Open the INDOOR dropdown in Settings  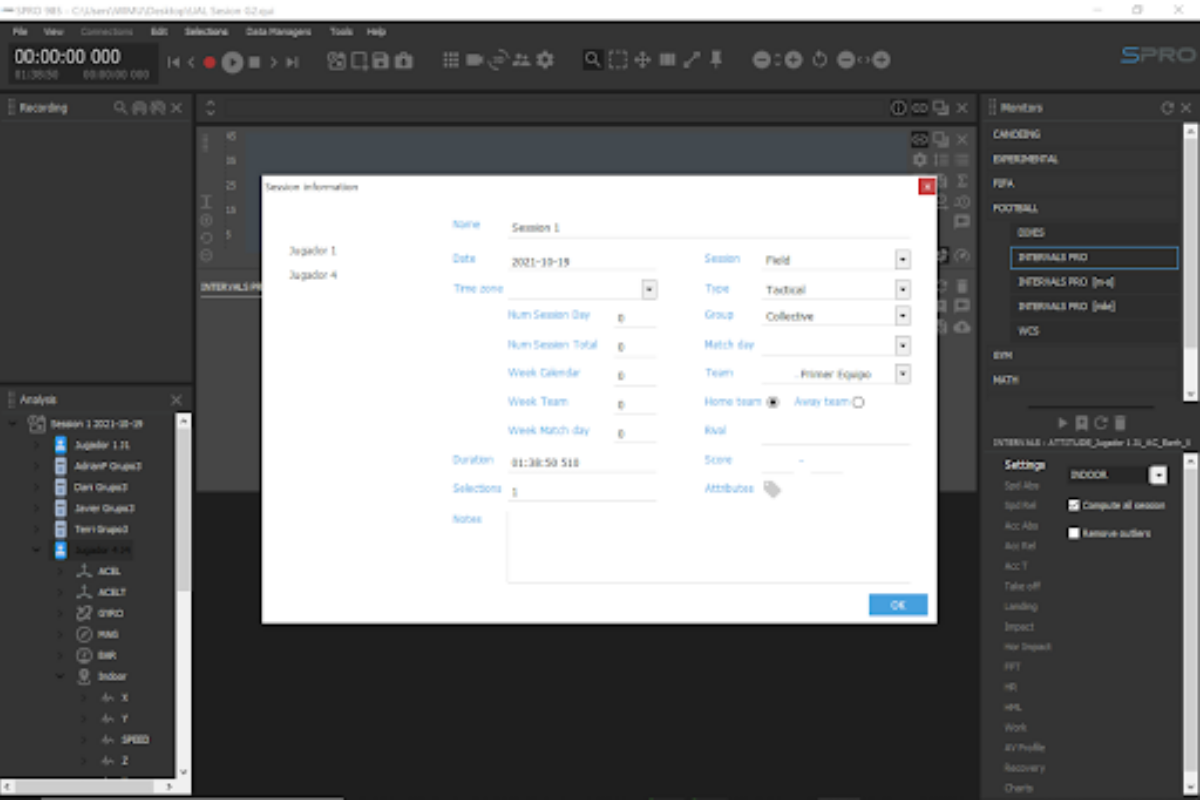1159,475
